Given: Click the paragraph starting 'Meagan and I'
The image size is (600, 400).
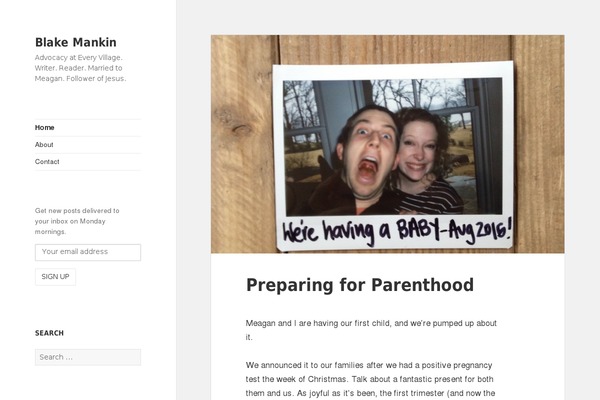Looking at the screenshot, I should [371, 330].
